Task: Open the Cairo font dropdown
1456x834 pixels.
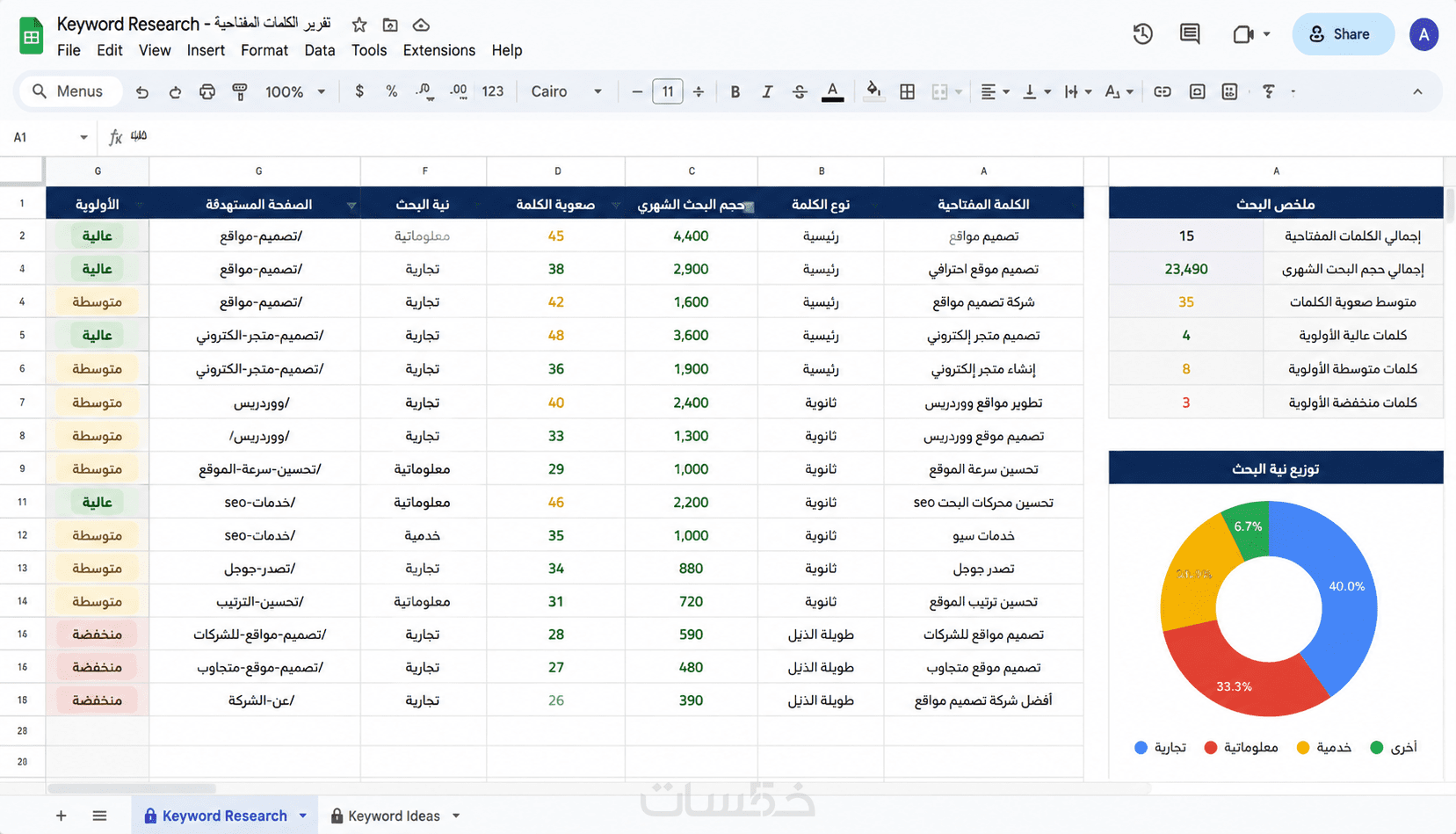Action: 567,91
